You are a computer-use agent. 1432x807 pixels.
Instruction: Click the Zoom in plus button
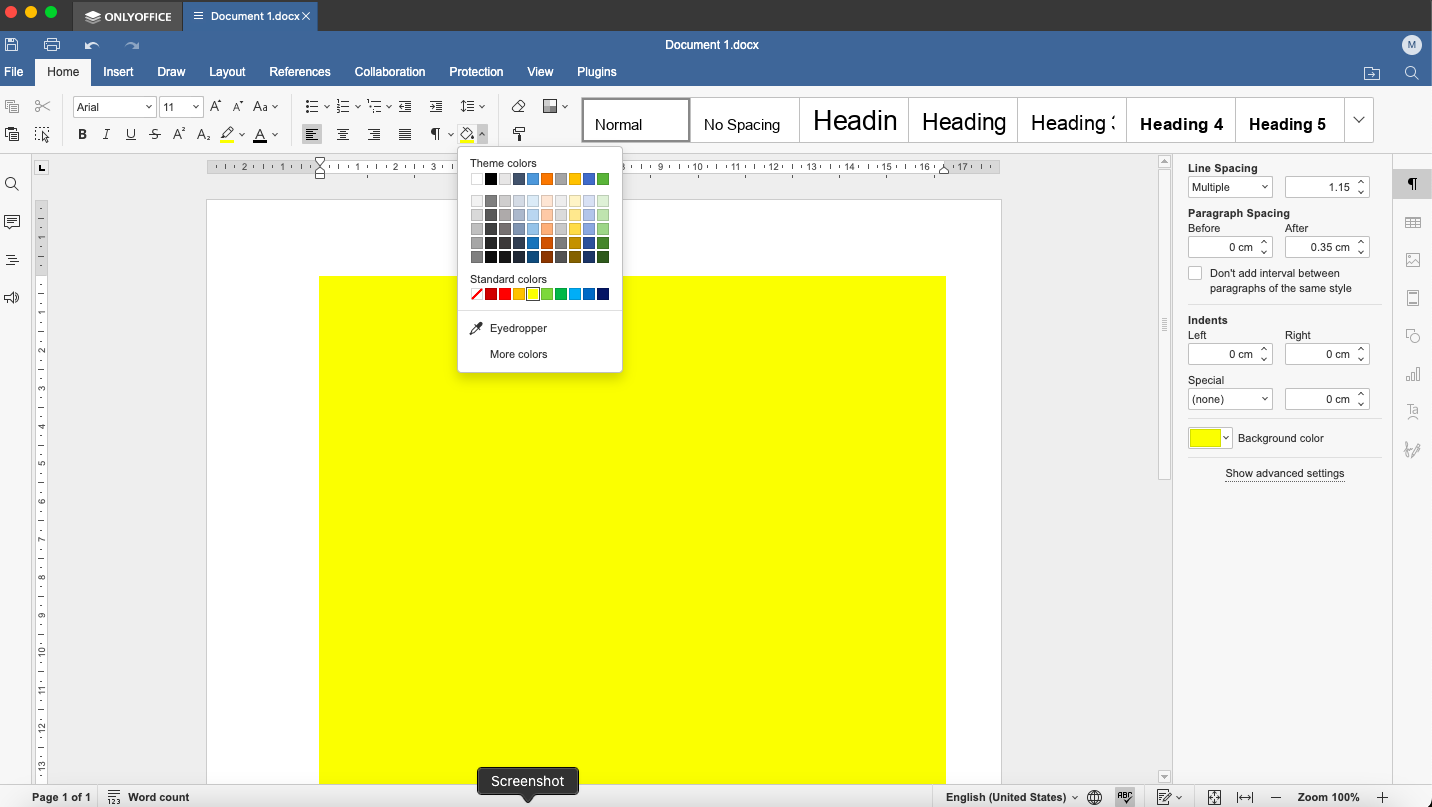point(1383,797)
